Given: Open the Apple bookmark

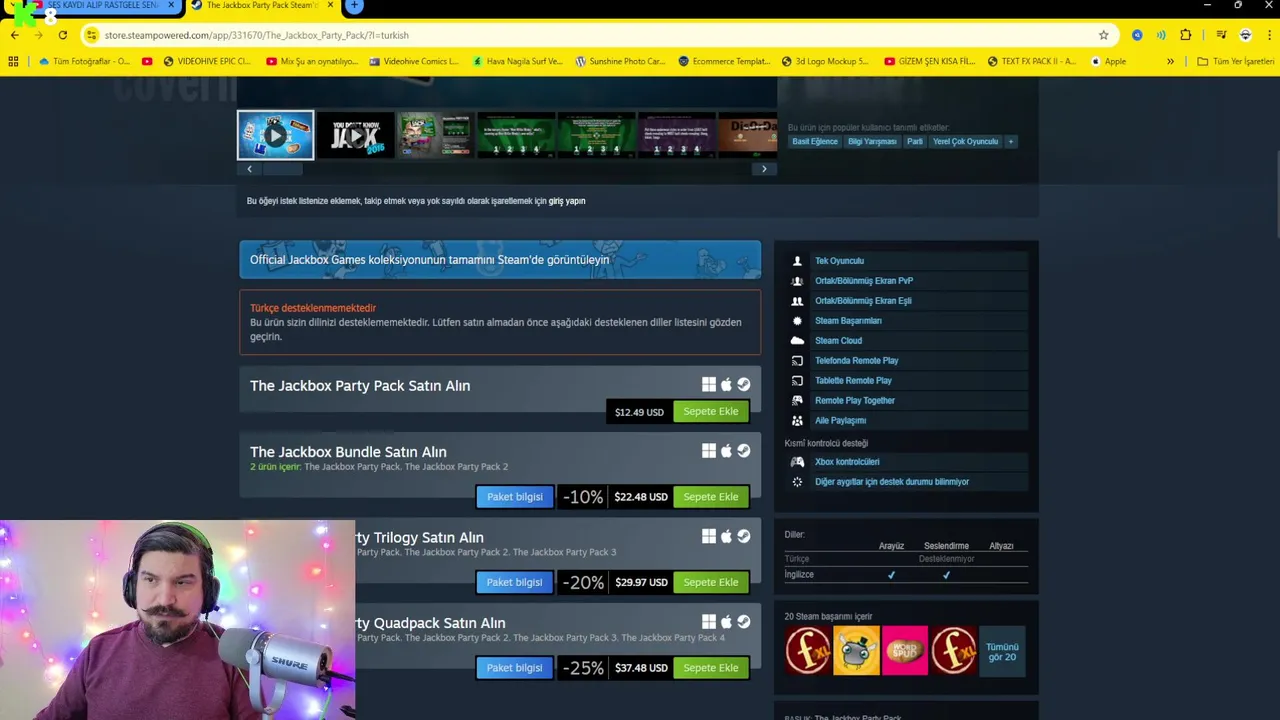Looking at the screenshot, I should point(1108,61).
